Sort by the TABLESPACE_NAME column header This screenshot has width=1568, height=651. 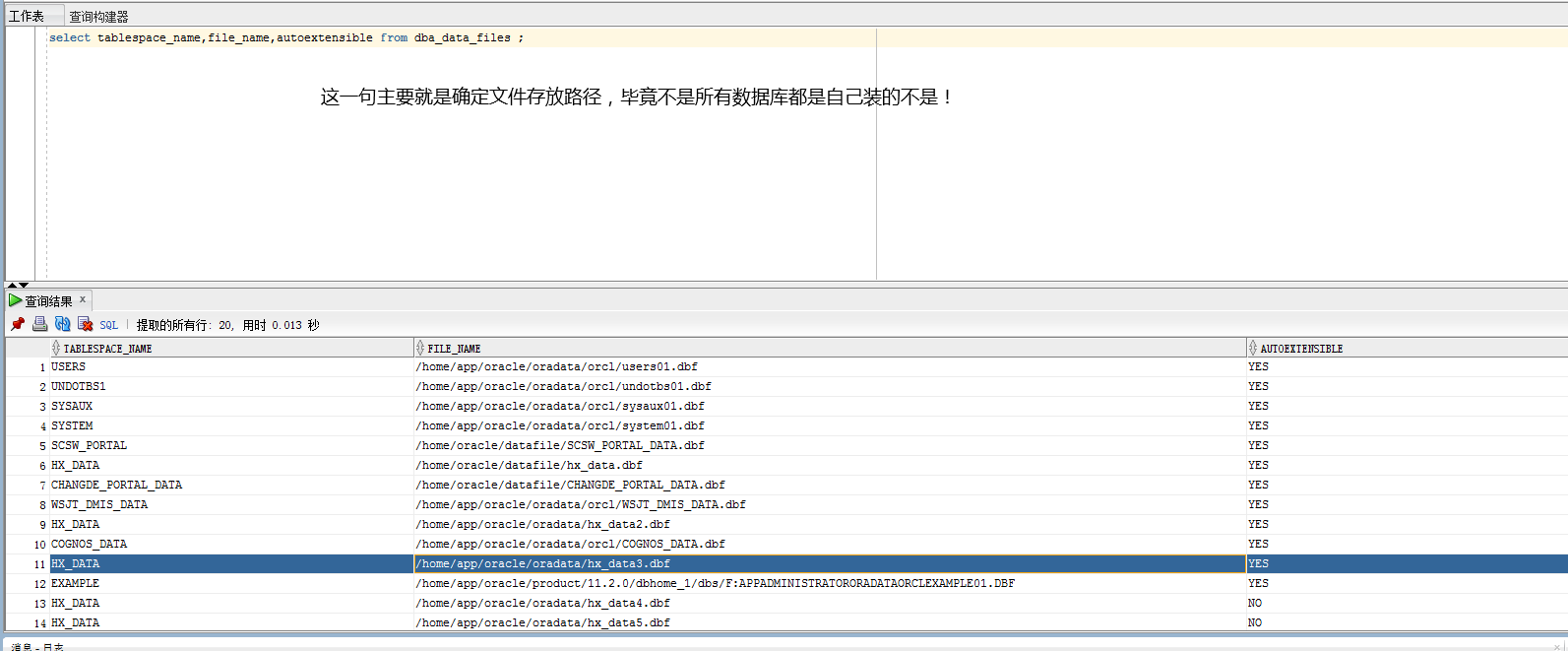tap(230, 348)
